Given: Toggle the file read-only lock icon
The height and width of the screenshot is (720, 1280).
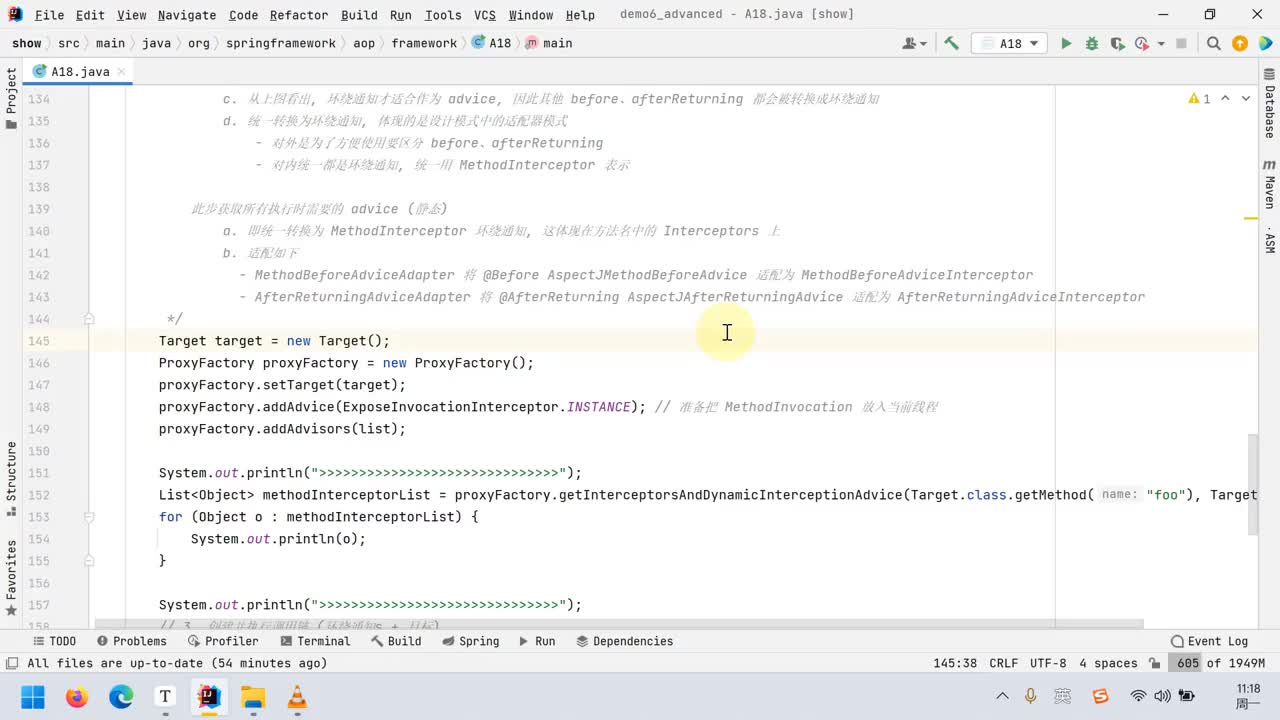Looking at the screenshot, I should pos(1155,663).
